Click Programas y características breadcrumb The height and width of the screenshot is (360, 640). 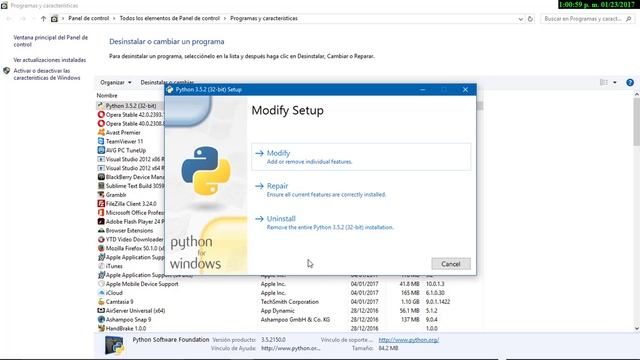pyautogui.click(x=264, y=18)
